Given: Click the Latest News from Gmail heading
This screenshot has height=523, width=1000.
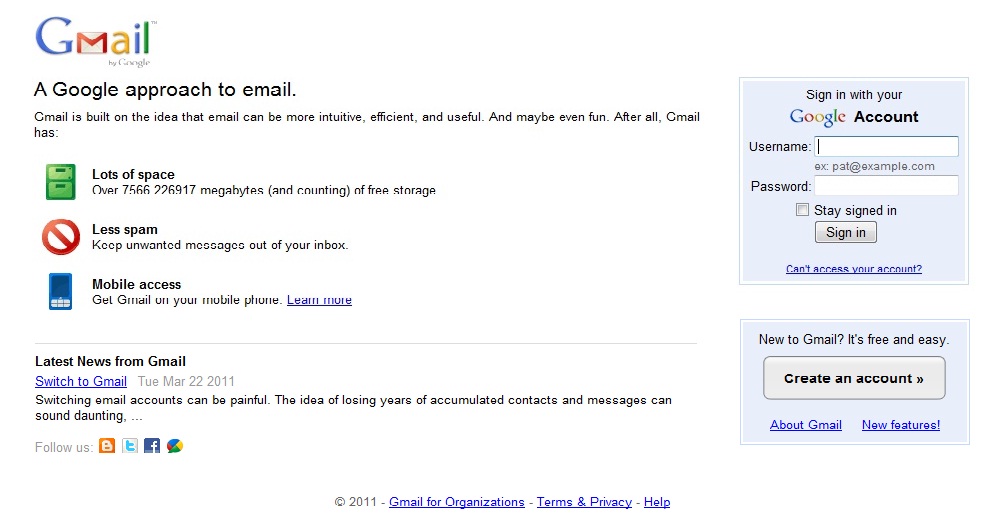Looking at the screenshot, I should (110, 361).
